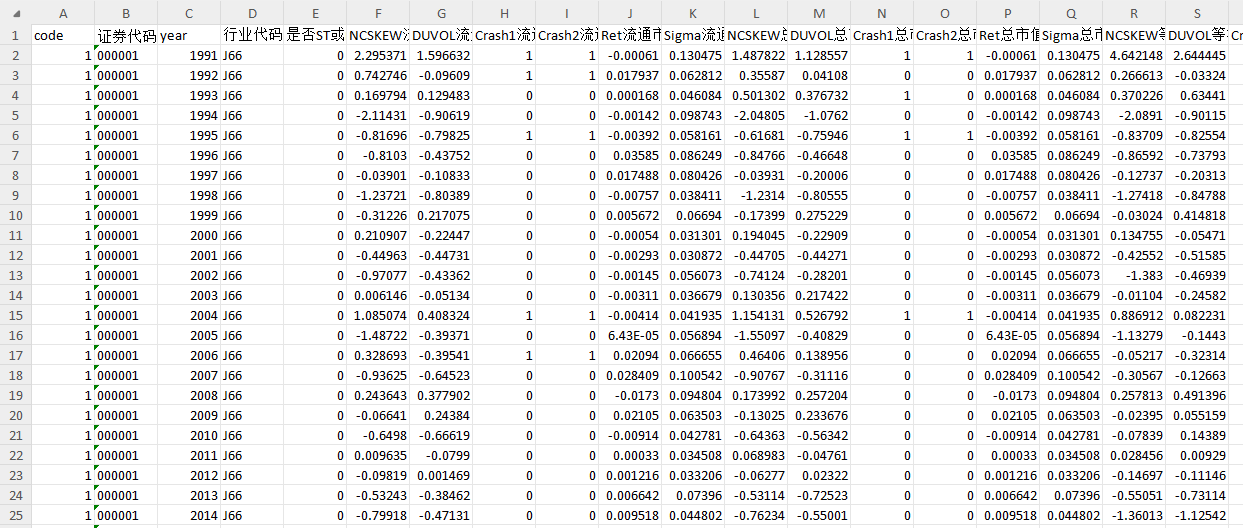Select column C header
The width and height of the screenshot is (1243, 528).
[x=189, y=13]
